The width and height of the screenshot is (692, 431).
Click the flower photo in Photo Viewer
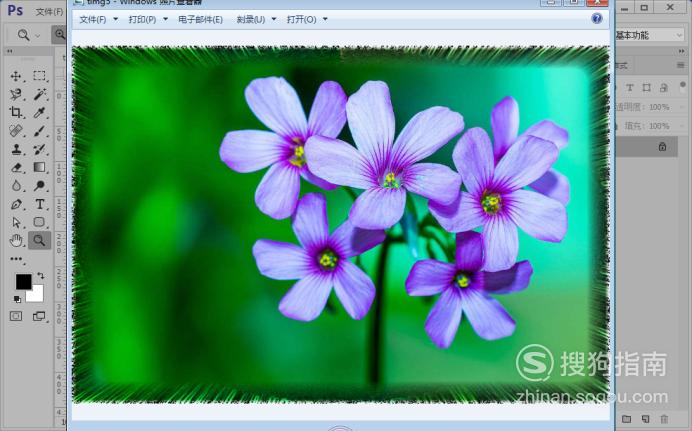coord(341,225)
